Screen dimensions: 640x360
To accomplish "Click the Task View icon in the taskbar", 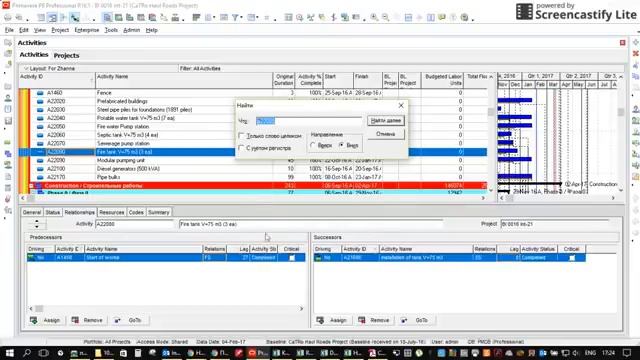I will [x=43, y=353].
